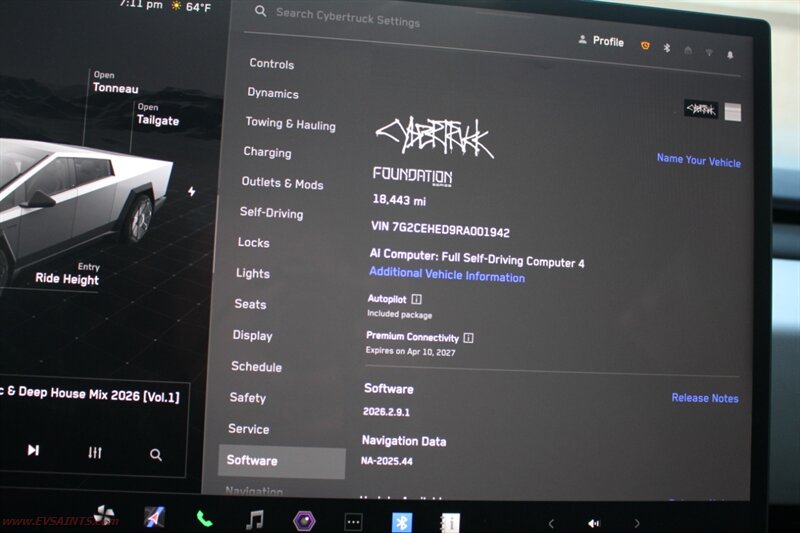Open Additional Vehicle Information link

tap(446, 276)
